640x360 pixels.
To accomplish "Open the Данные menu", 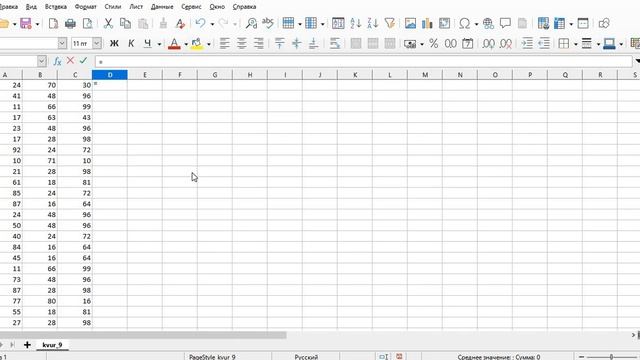I will 162,7.
